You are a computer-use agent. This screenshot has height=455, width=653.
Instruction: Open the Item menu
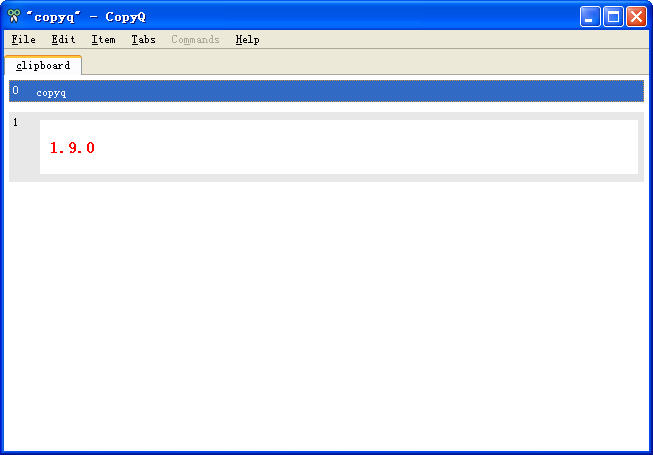tap(103, 40)
